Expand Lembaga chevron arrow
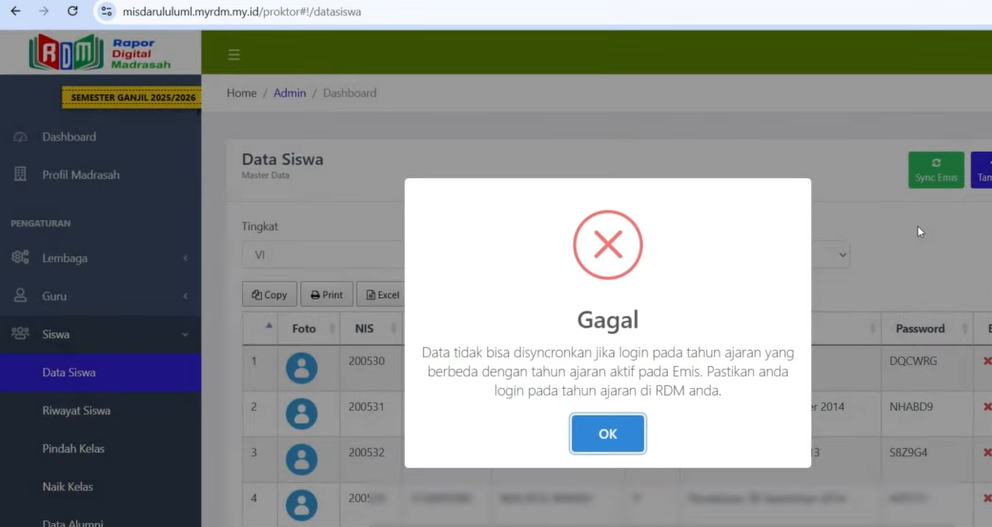This screenshot has width=992, height=527. click(x=185, y=258)
